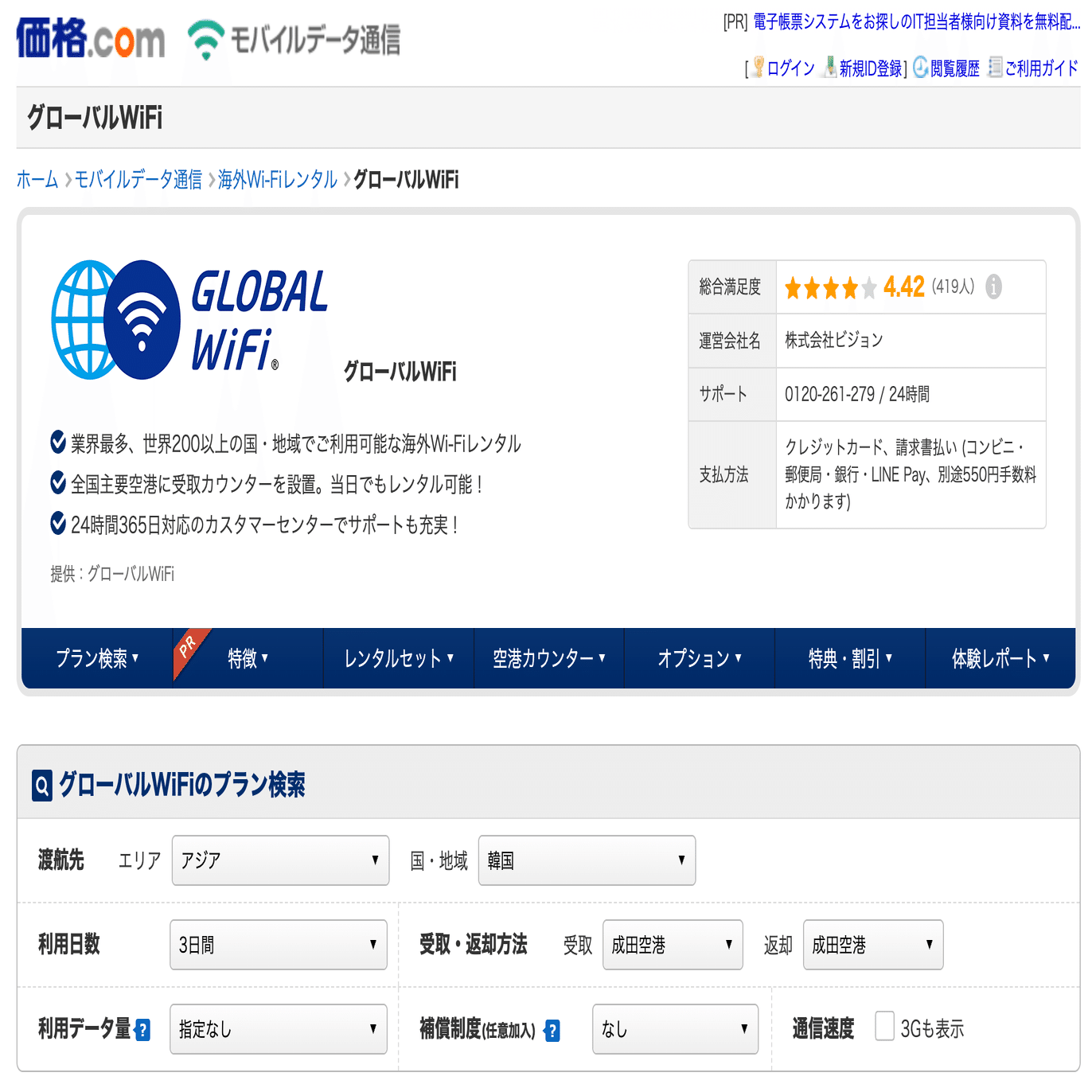Screen dimensions: 1092x1092
Task: Open the 受取 airport dropdown showing 成田空港
Action: [673, 945]
